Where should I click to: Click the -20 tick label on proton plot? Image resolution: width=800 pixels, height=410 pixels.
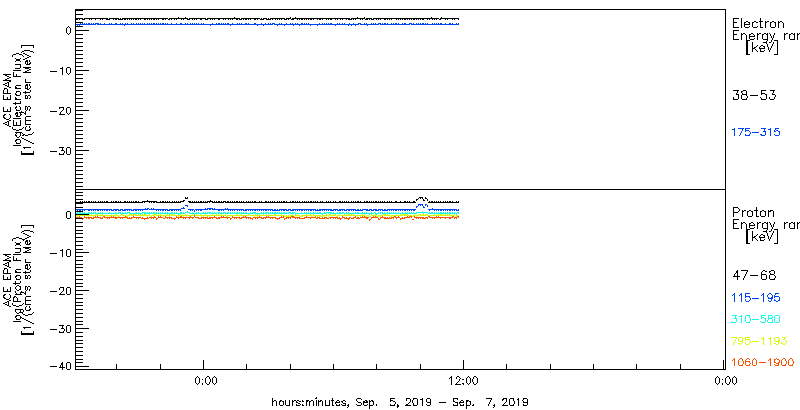tap(62, 291)
